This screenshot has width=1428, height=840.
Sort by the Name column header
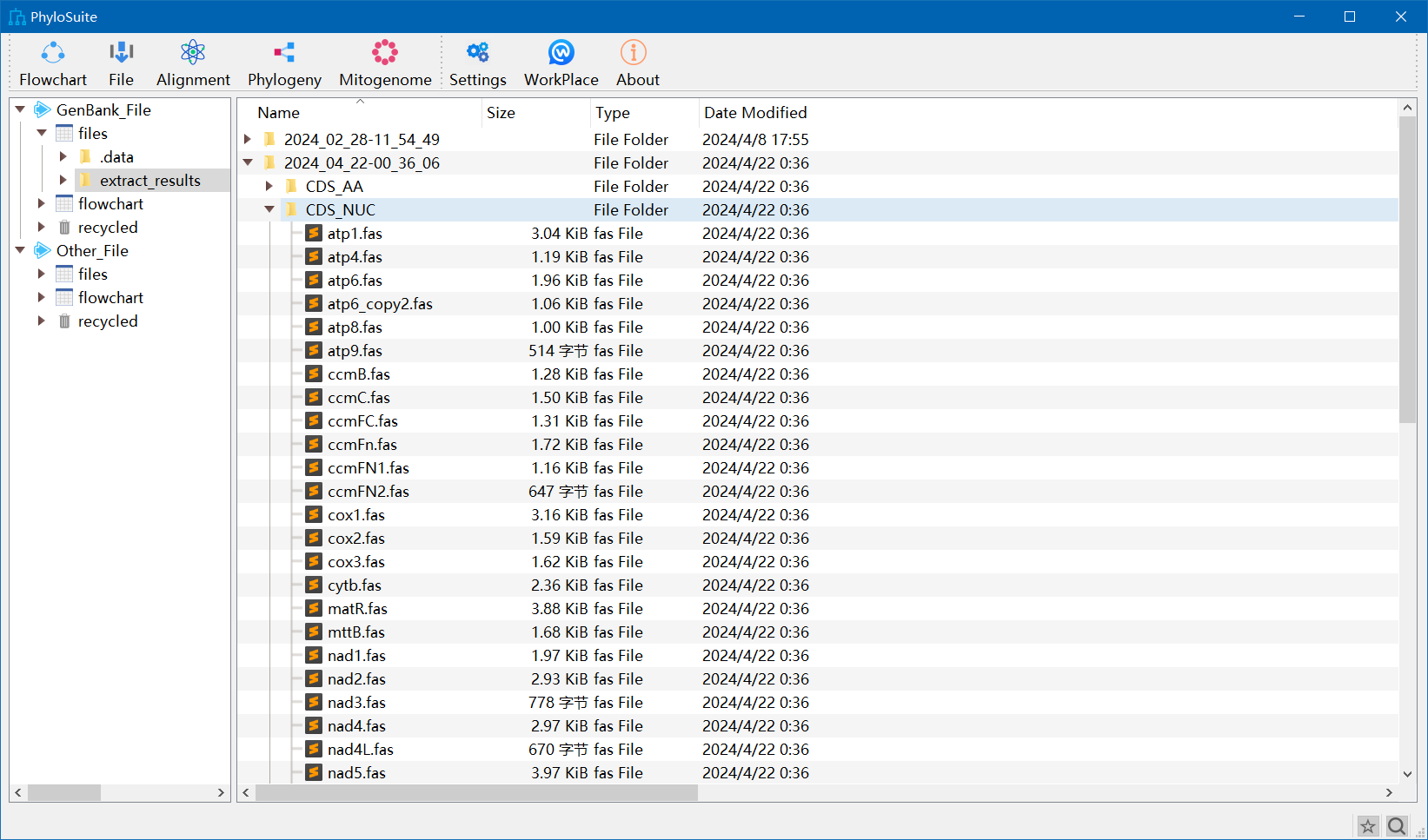360,113
